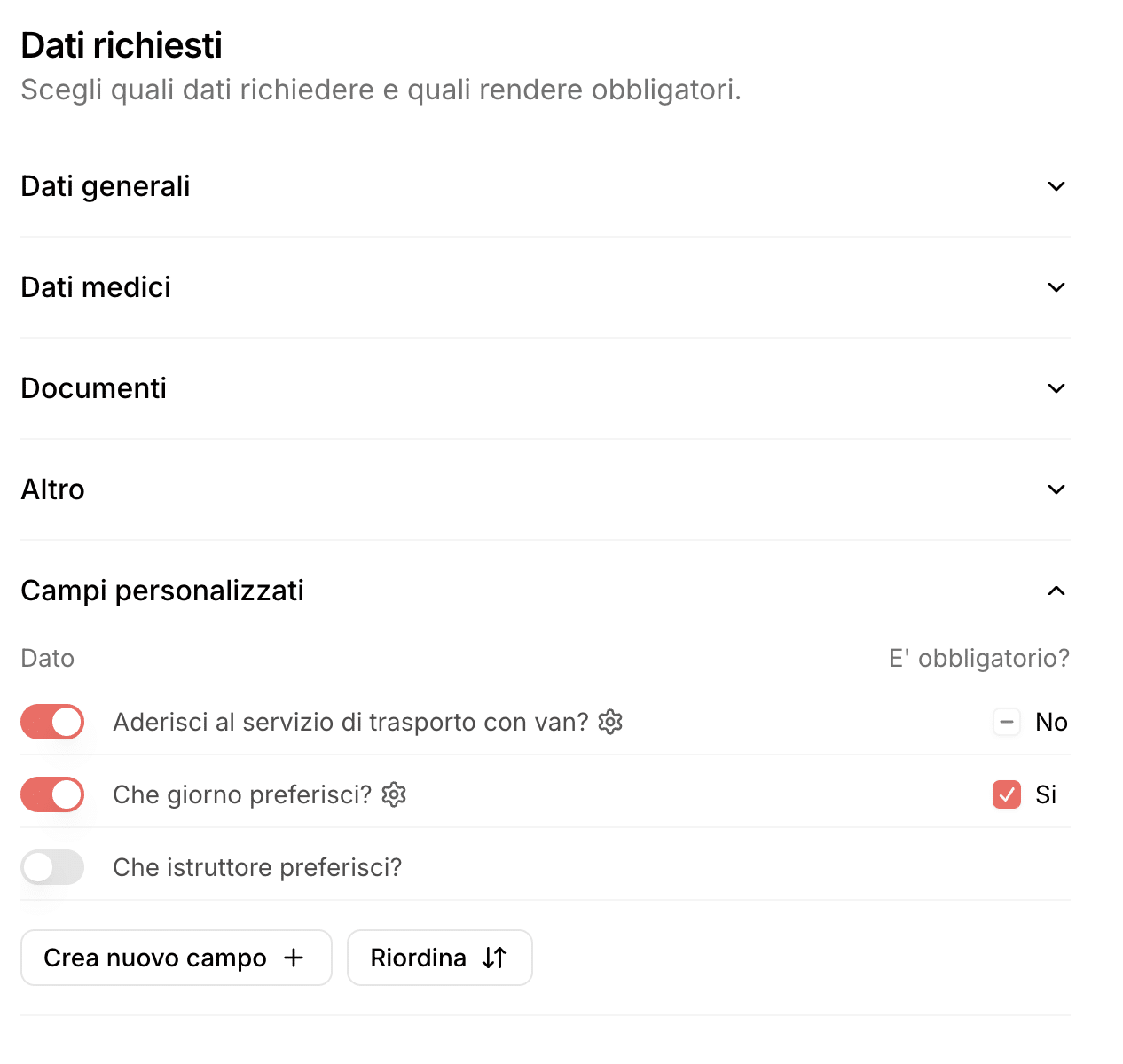Enable the 'Che istruttore preferisci?' toggle

52,867
